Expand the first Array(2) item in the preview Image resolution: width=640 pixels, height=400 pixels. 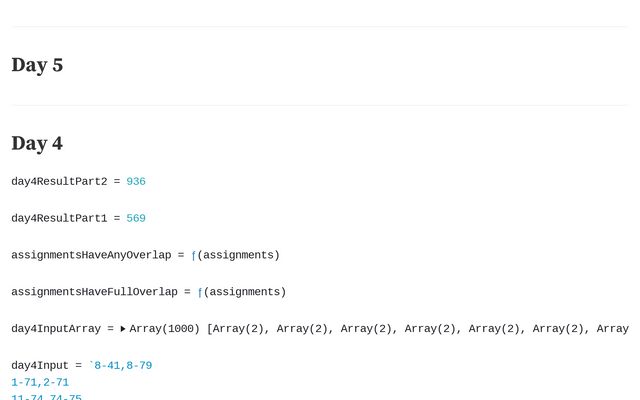(241, 329)
